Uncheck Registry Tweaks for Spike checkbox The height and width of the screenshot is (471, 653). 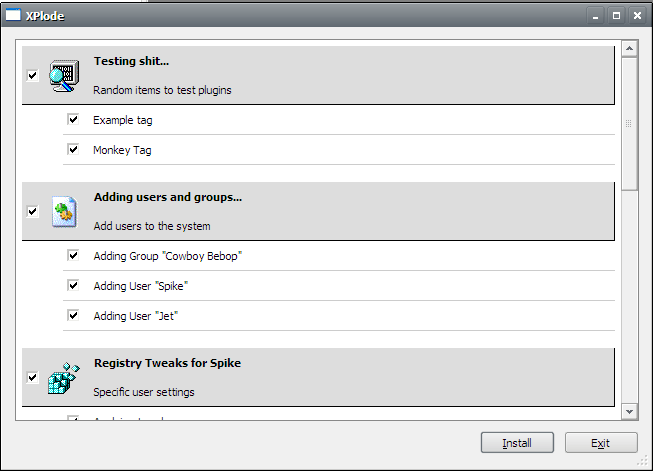click(x=32, y=378)
